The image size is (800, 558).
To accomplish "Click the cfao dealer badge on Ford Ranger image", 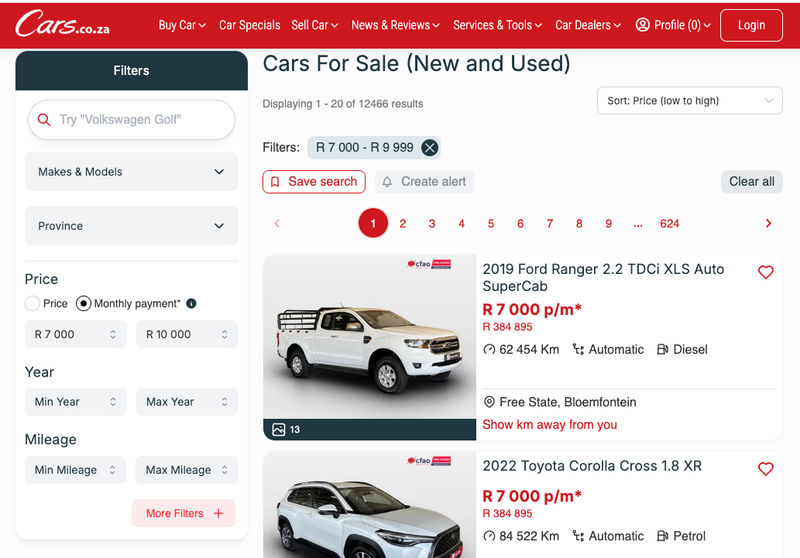I will (x=429, y=264).
